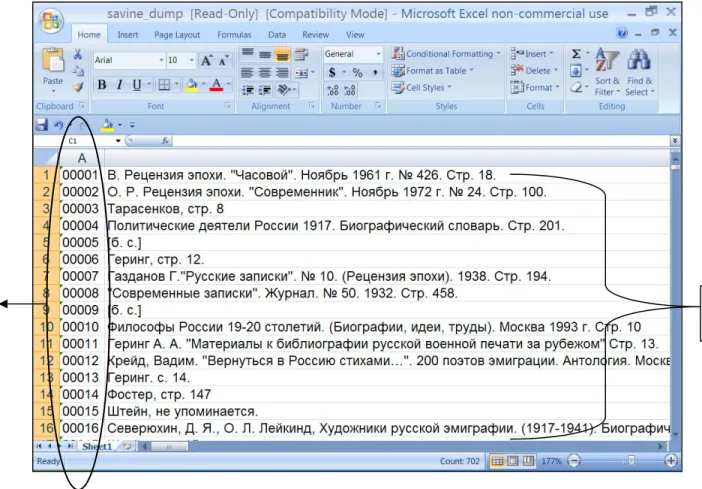Click the Decrease Font Size icon

[x=223, y=60]
